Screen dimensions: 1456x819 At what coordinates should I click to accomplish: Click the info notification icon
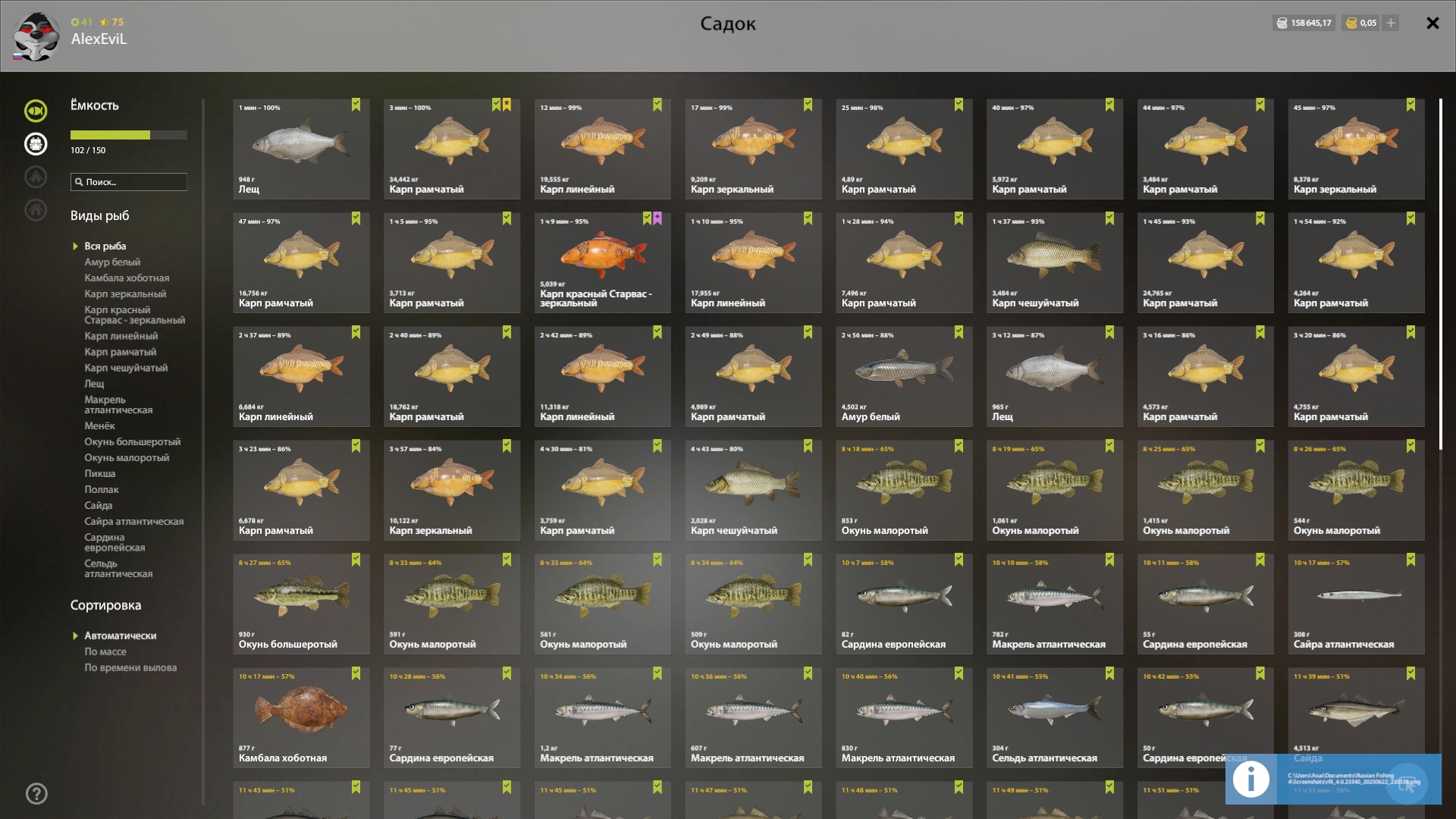[x=1251, y=779]
